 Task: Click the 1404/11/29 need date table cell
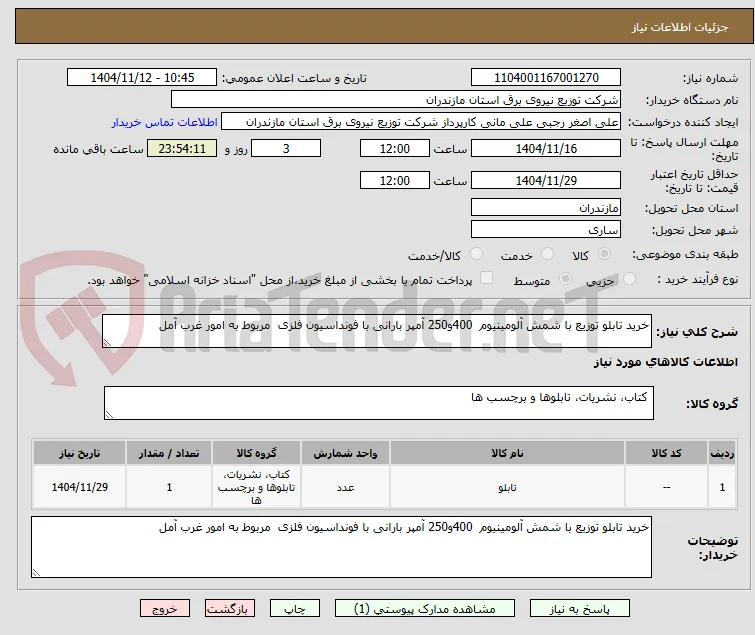pyautogui.click(x=79, y=487)
